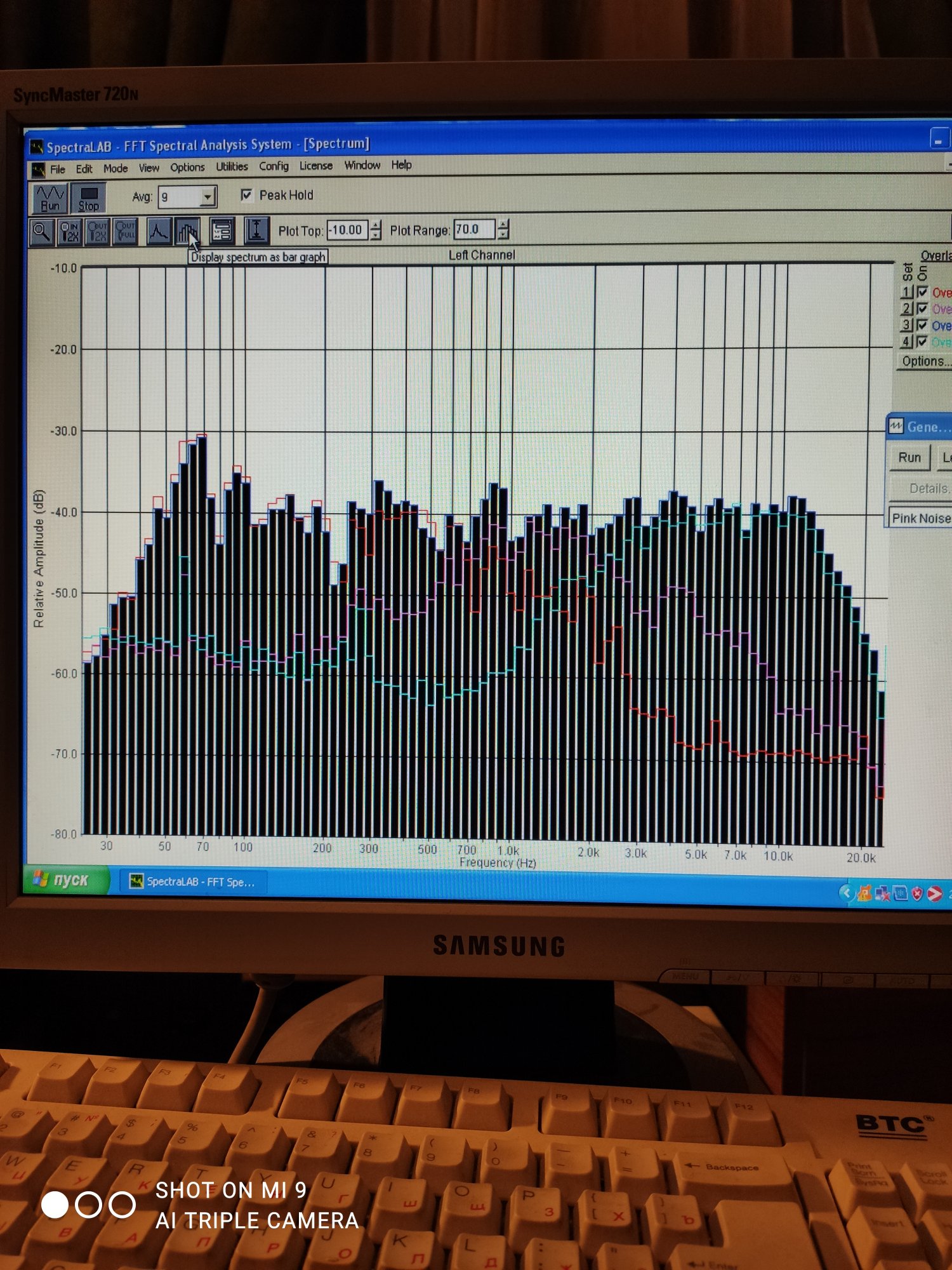This screenshot has width=952, height=1270.
Task: Click the network connection tray icon
Action: coord(882,893)
